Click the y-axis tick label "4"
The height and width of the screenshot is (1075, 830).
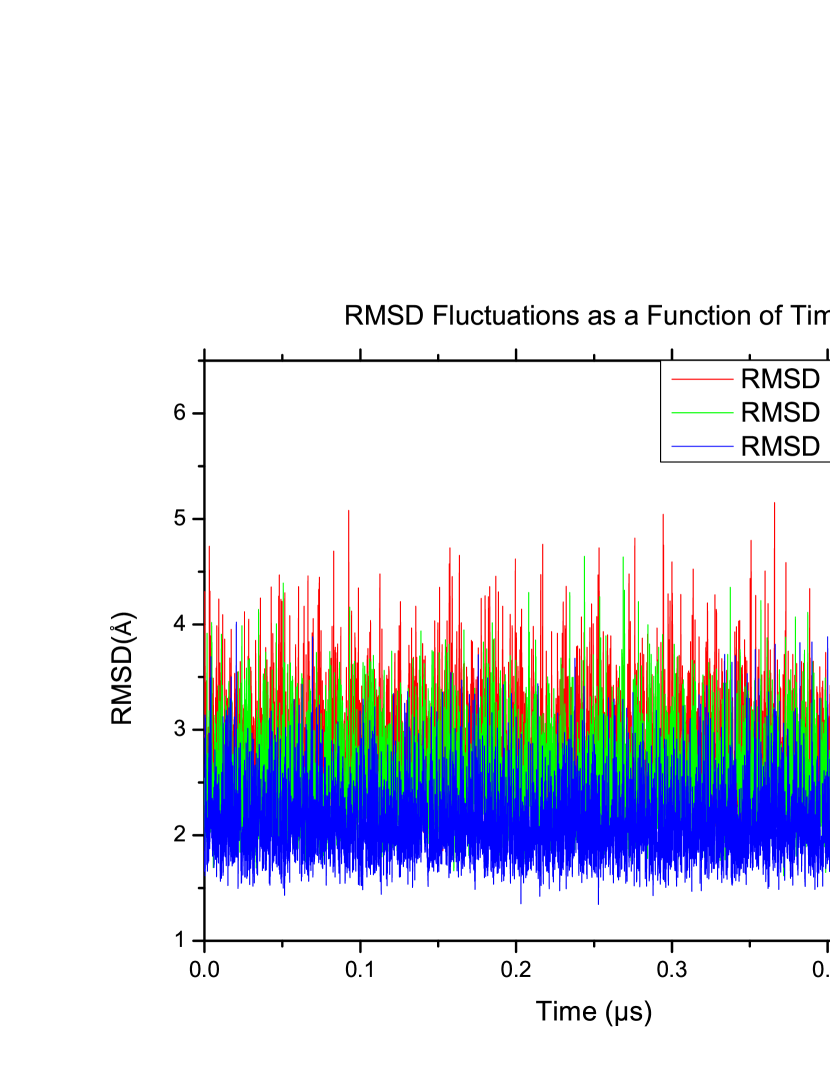[x=180, y=624]
